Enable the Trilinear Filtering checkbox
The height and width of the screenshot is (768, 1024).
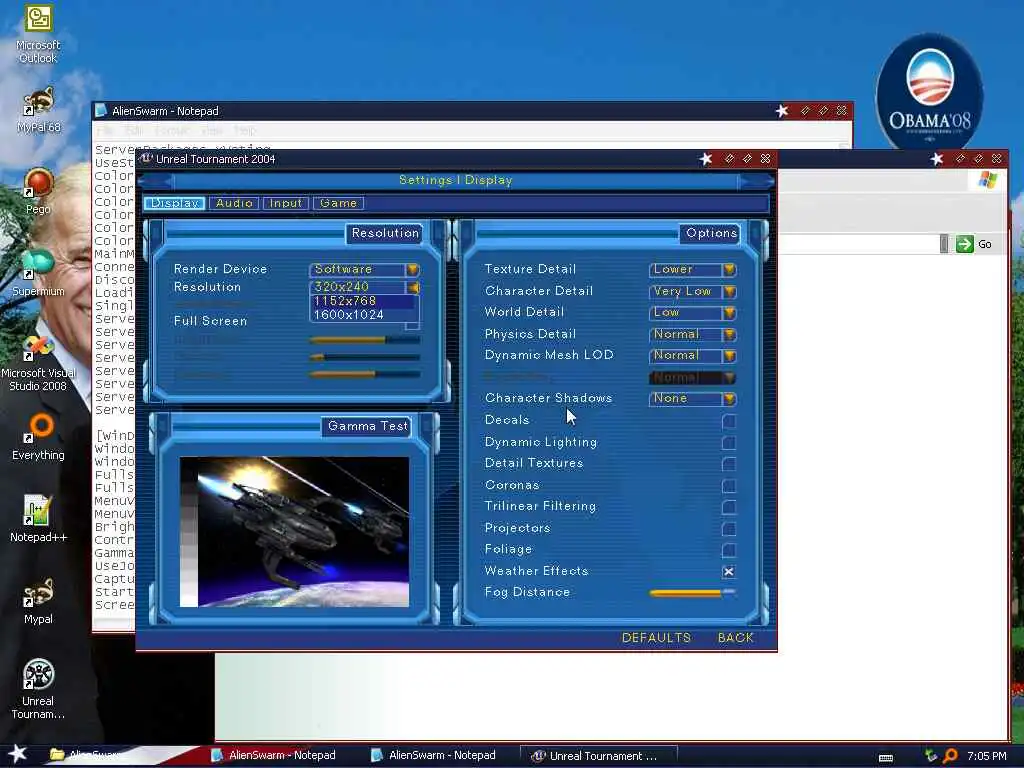point(729,507)
